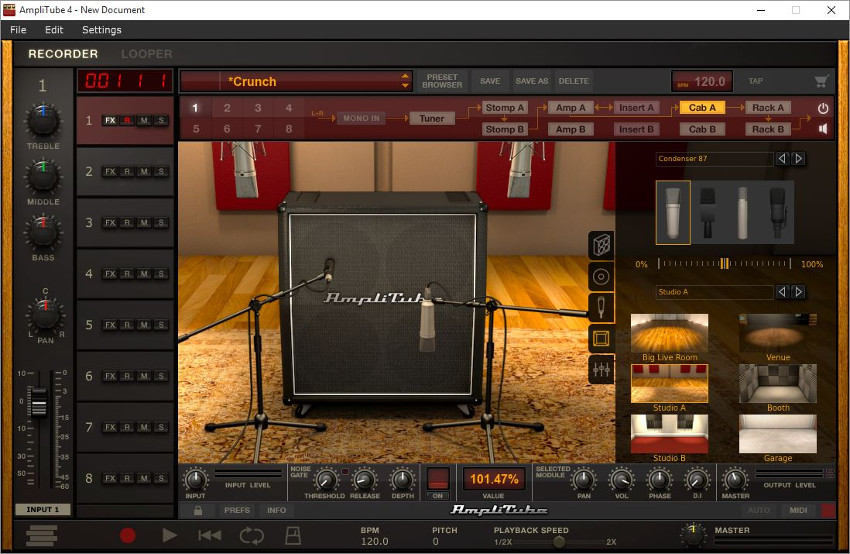The width and height of the screenshot is (850, 554).
Task: Arm record R on track 1
Action: click(x=127, y=120)
